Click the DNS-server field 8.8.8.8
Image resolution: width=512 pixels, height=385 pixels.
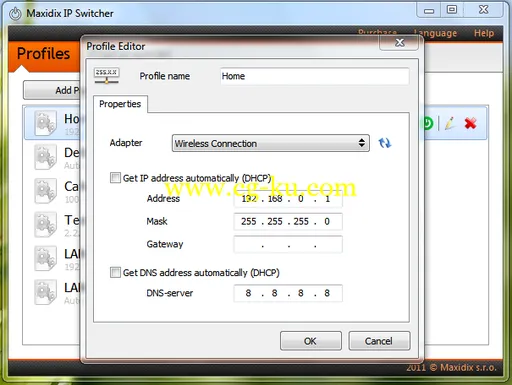(288, 293)
